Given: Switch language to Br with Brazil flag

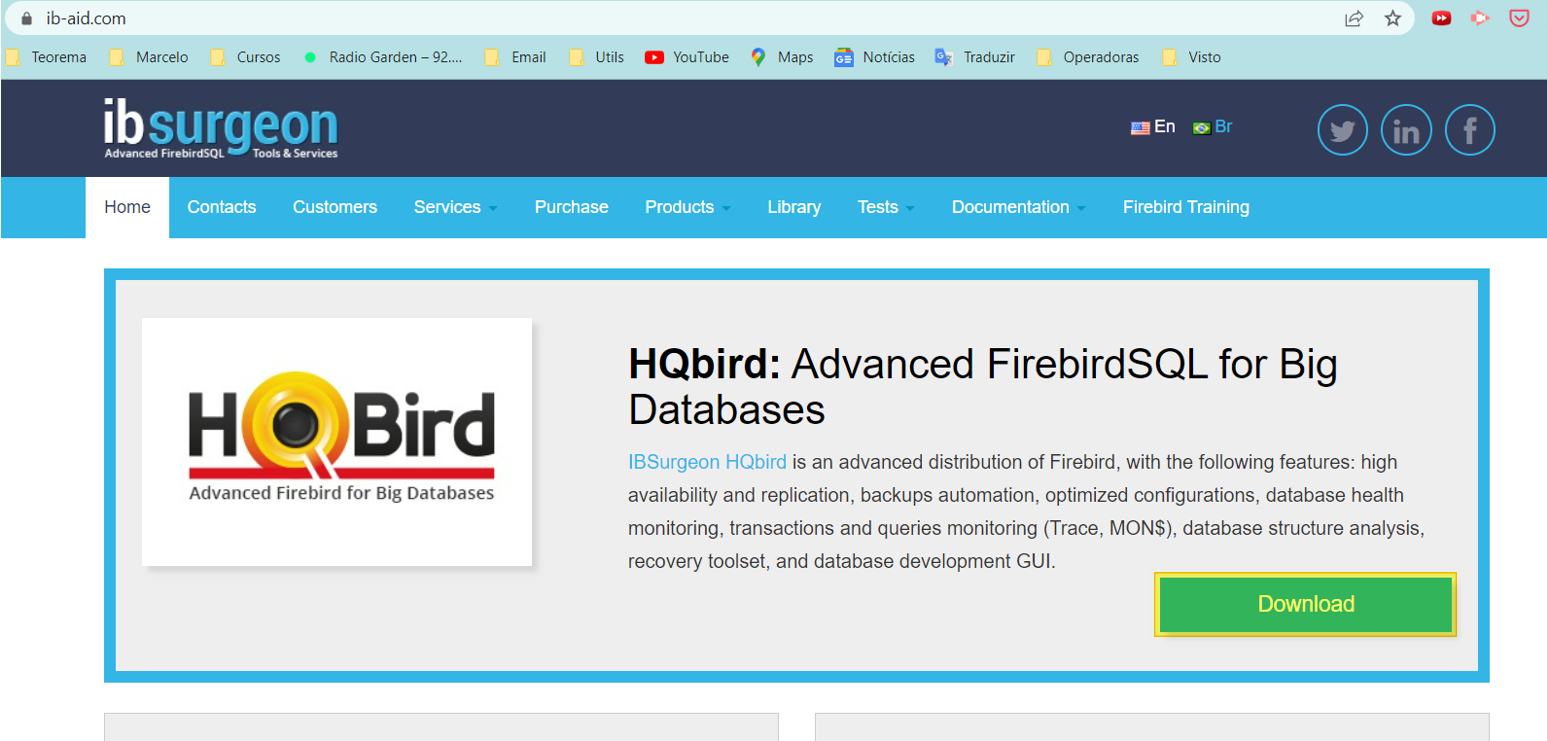Looking at the screenshot, I should click(x=1213, y=127).
